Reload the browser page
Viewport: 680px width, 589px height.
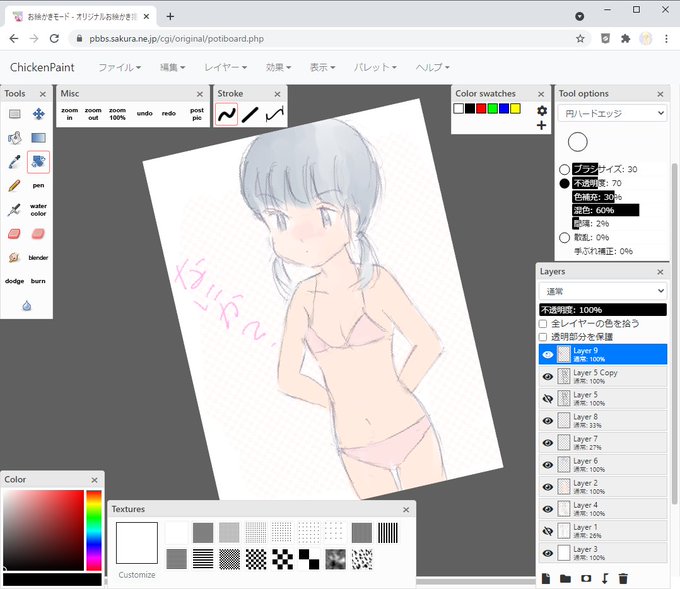tap(54, 39)
